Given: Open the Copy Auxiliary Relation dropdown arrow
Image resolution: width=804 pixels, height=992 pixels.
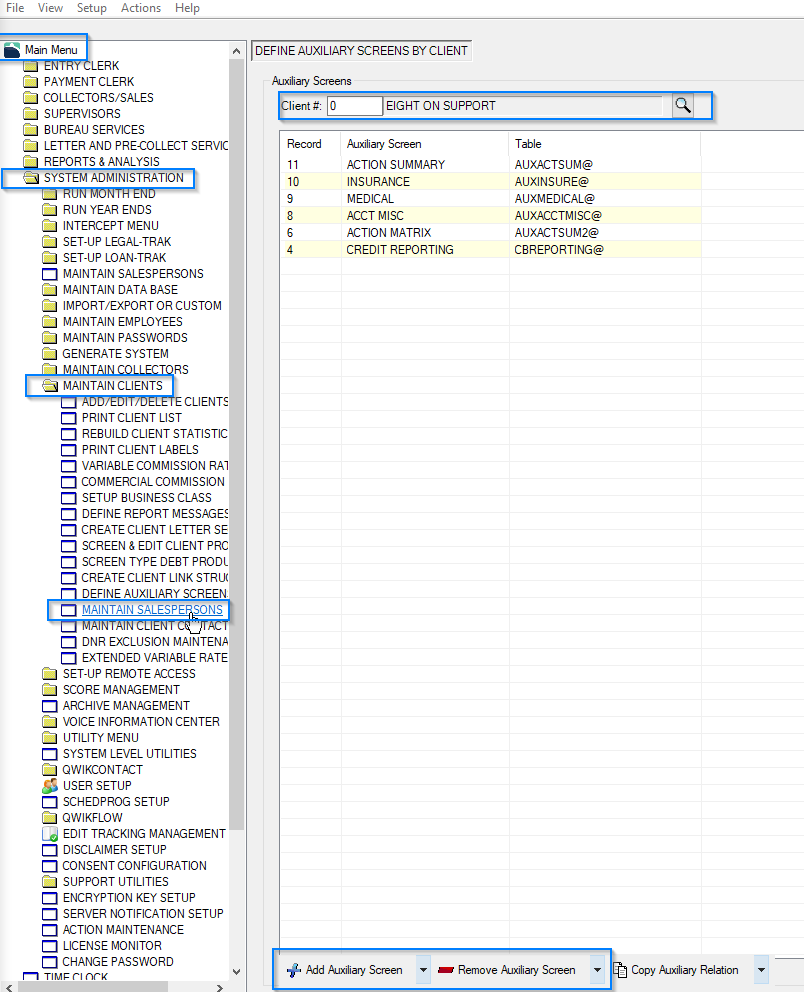Looking at the screenshot, I should [x=761, y=970].
